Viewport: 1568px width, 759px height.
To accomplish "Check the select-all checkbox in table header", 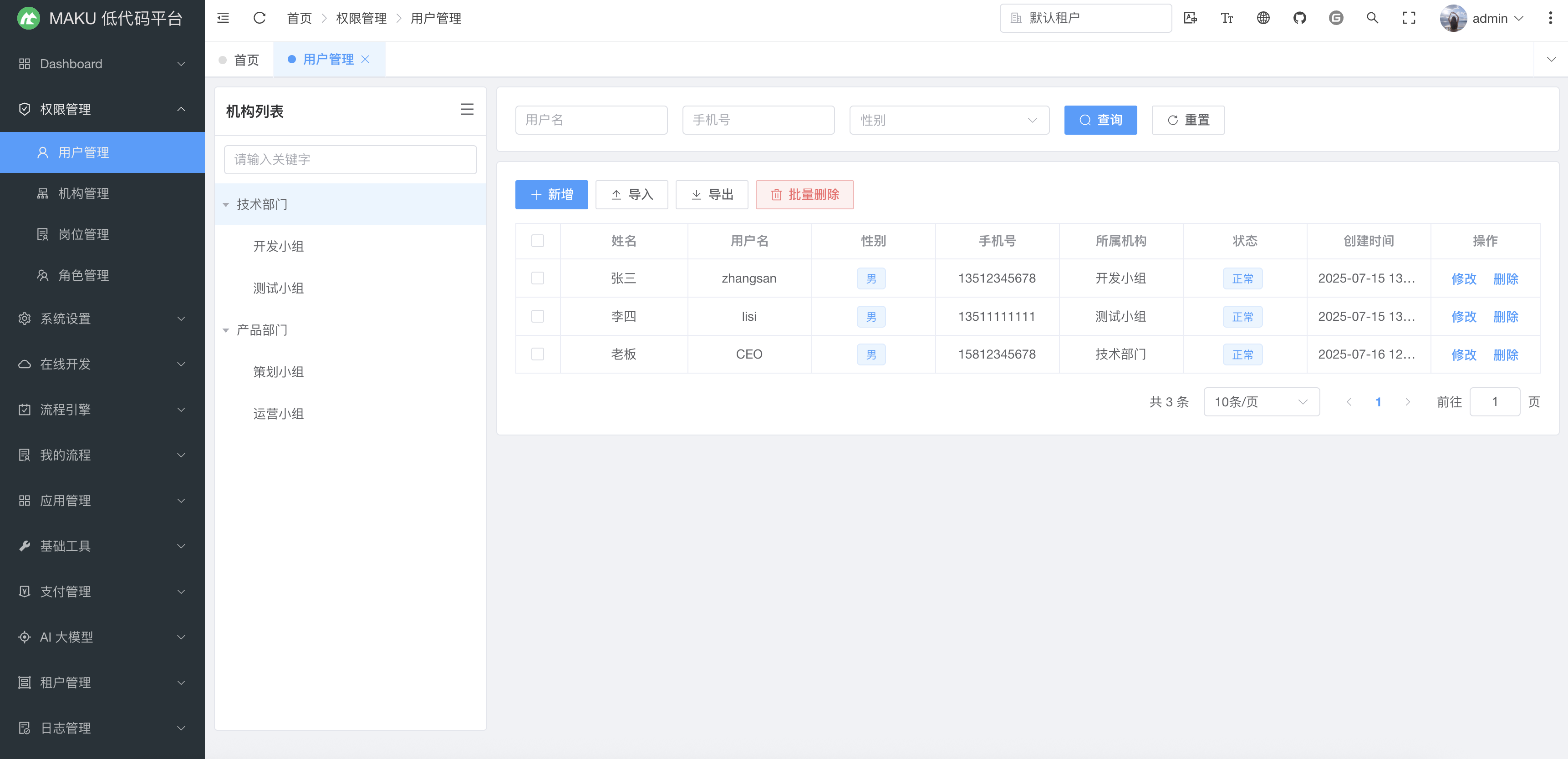I will click(538, 241).
